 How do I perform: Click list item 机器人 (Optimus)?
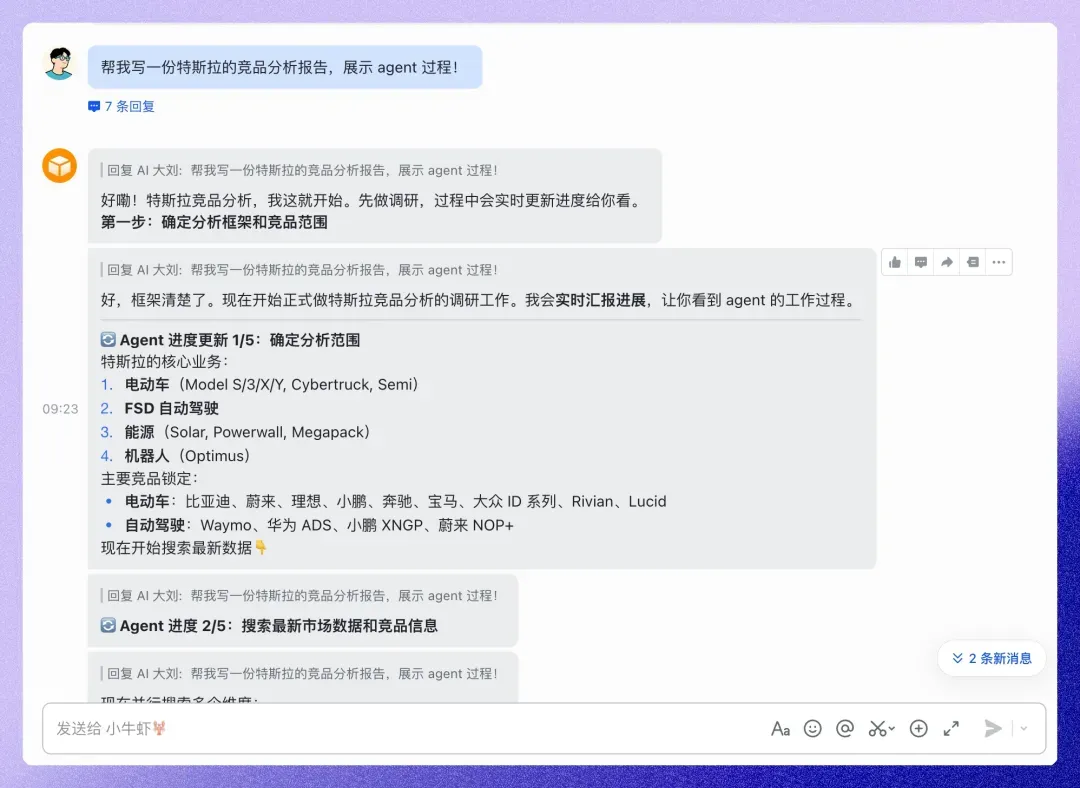pyautogui.click(x=176, y=456)
